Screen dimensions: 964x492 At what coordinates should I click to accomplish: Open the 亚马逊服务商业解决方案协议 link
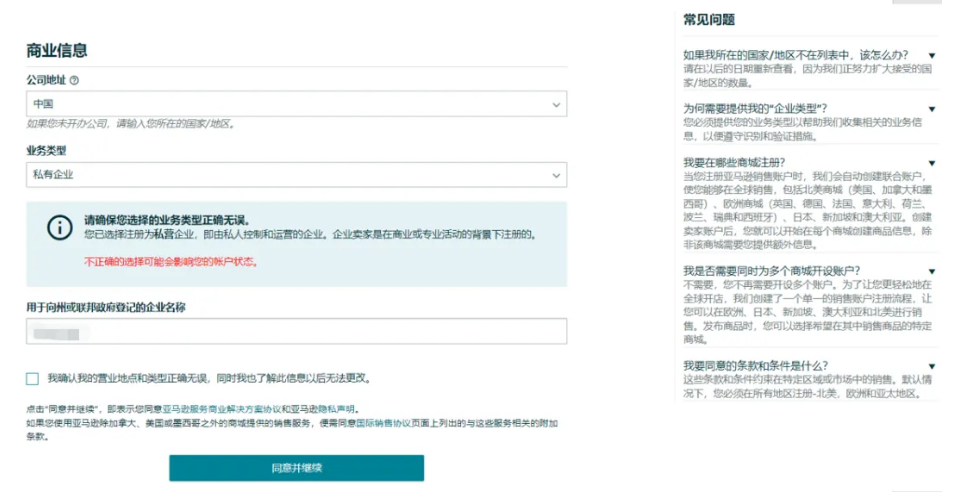tap(222, 409)
